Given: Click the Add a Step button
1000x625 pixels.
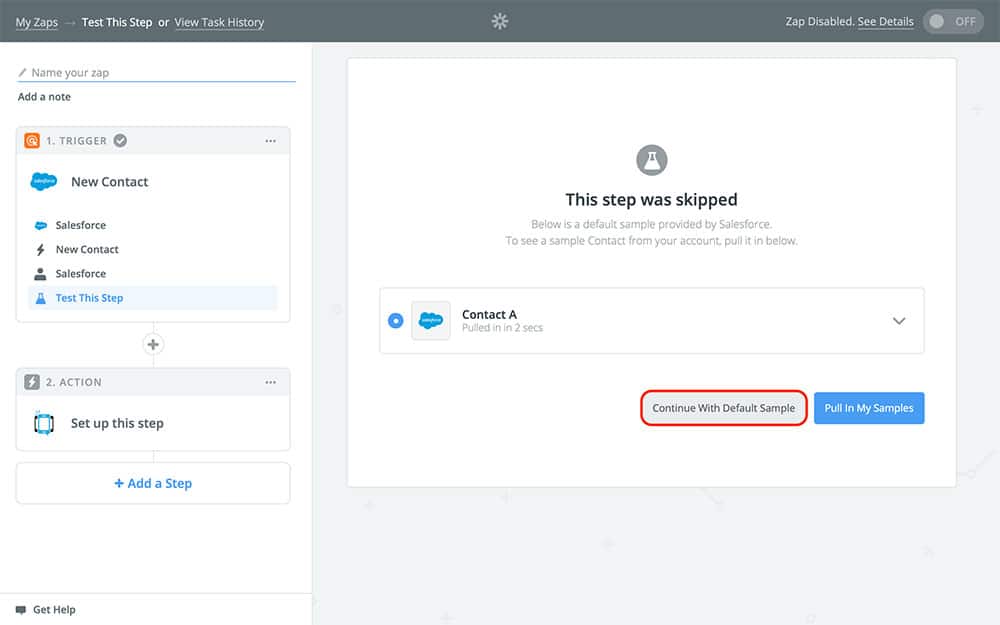Looking at the screenshot, I should 153,483.
